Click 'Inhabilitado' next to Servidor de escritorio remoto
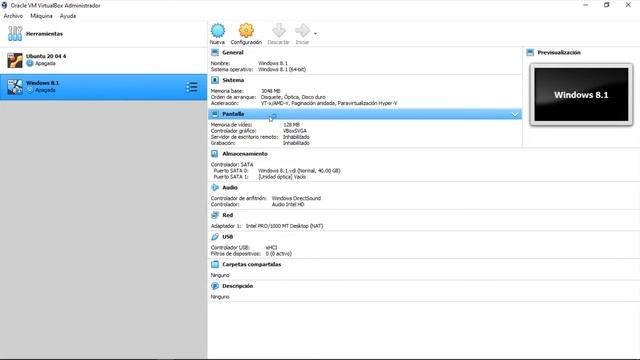The height and width of the screenshot is (360, 640). pos(296,137)
